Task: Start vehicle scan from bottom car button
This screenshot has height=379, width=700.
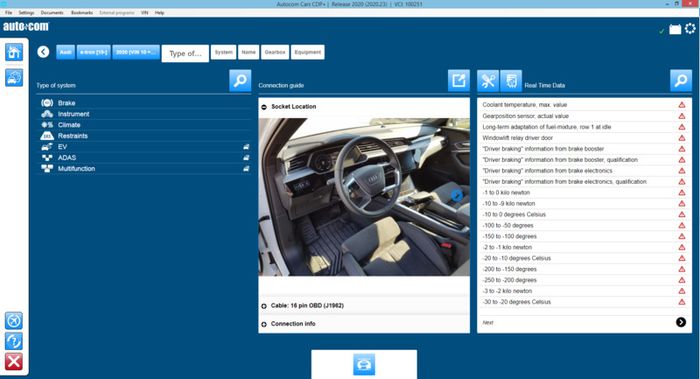Action: (364, 365)
